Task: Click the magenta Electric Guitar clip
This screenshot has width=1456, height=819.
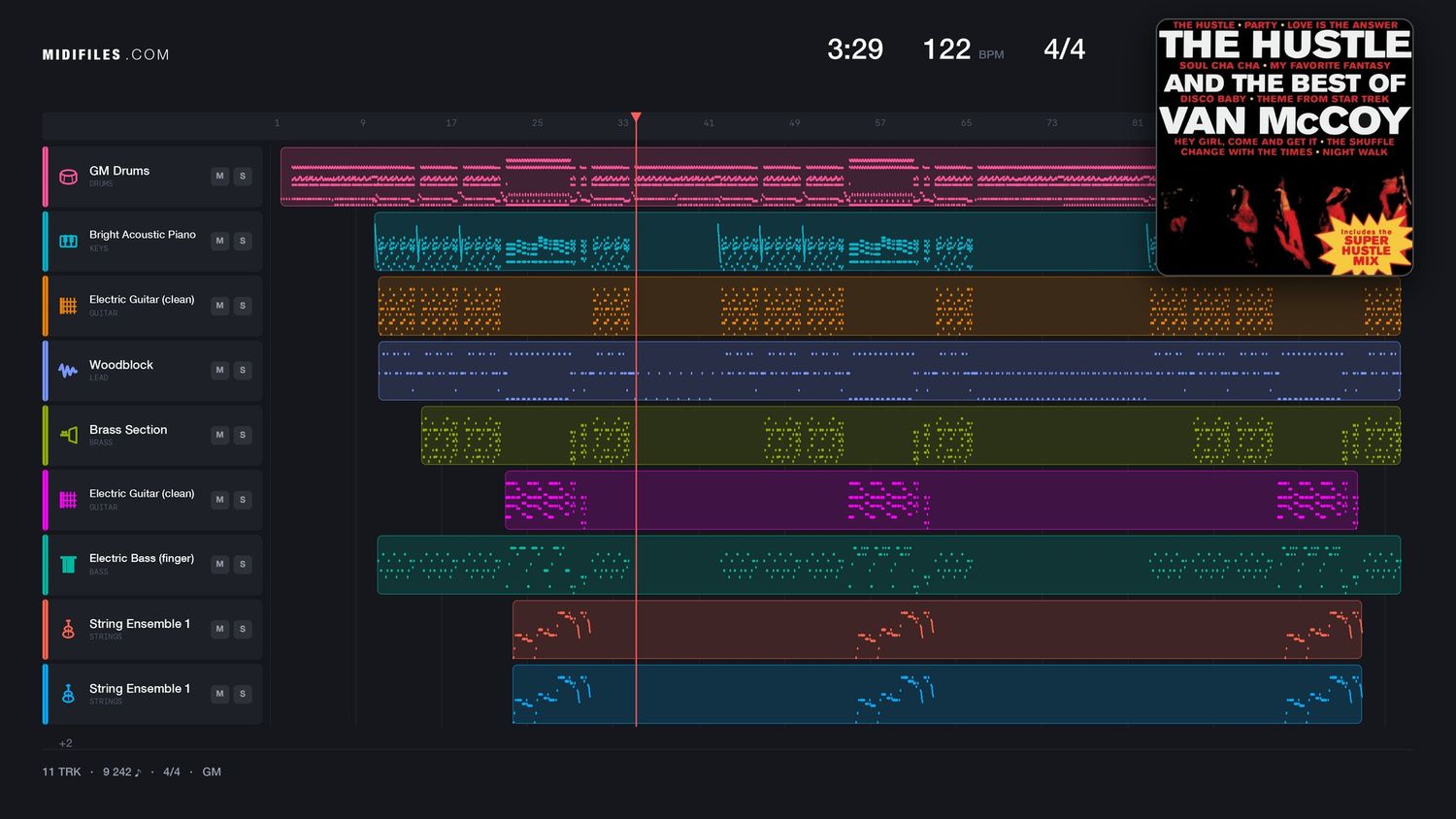Action: pos(931,500)
